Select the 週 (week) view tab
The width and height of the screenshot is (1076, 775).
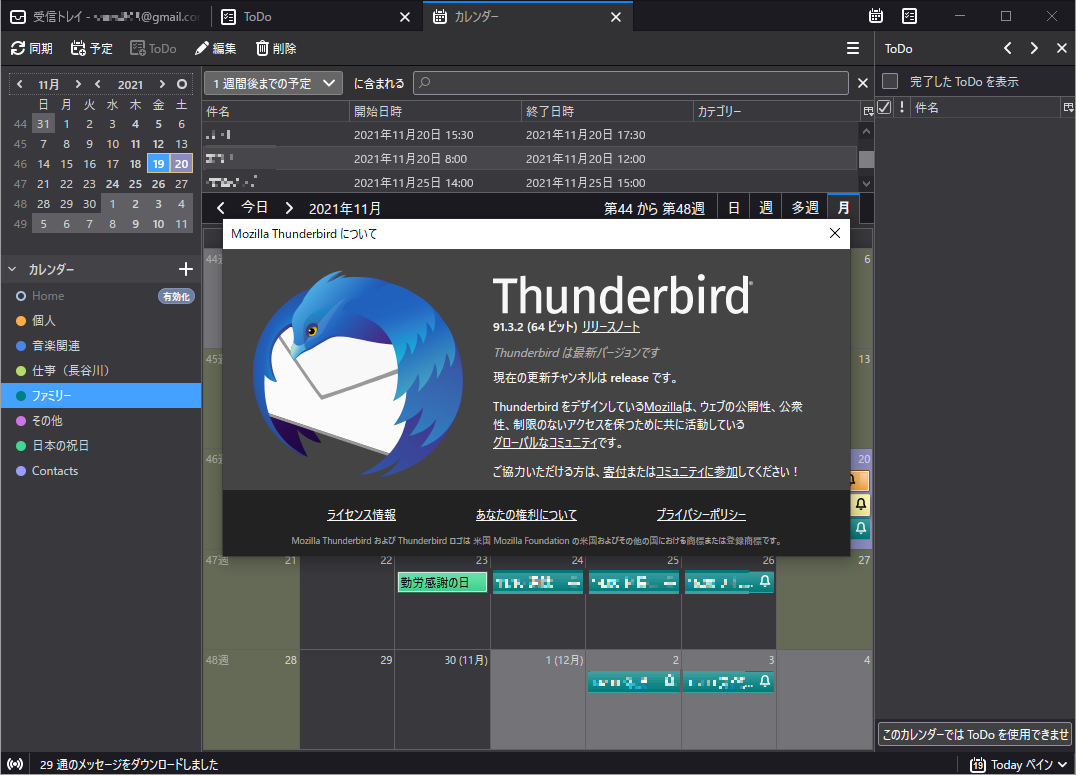pos(765,207)
